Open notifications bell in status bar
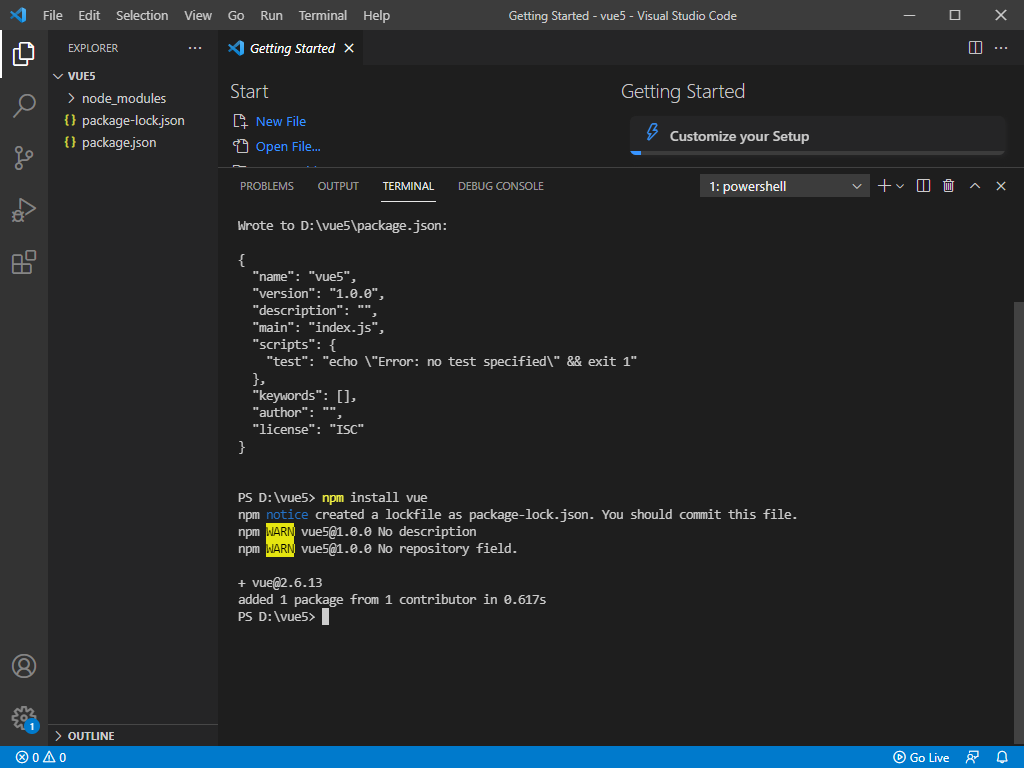This screenshot has height=768, width=1024. pos(1002,758)
